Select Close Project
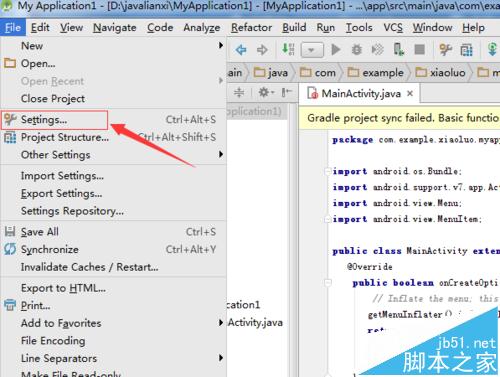Image resolution: width=500 pixels, height=377 pixels. (113, 99)
